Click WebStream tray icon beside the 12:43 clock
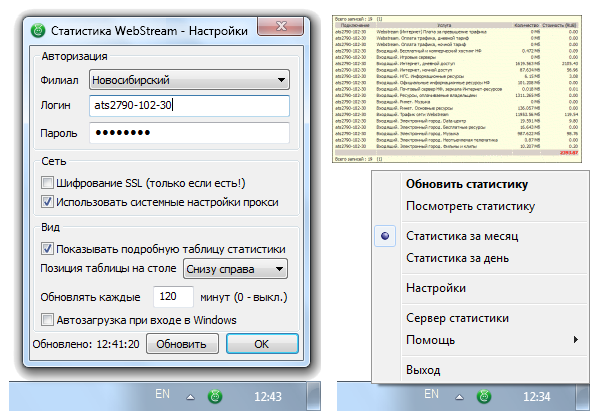The height and width of the screenshot is (420, 600). pos(215,397)
